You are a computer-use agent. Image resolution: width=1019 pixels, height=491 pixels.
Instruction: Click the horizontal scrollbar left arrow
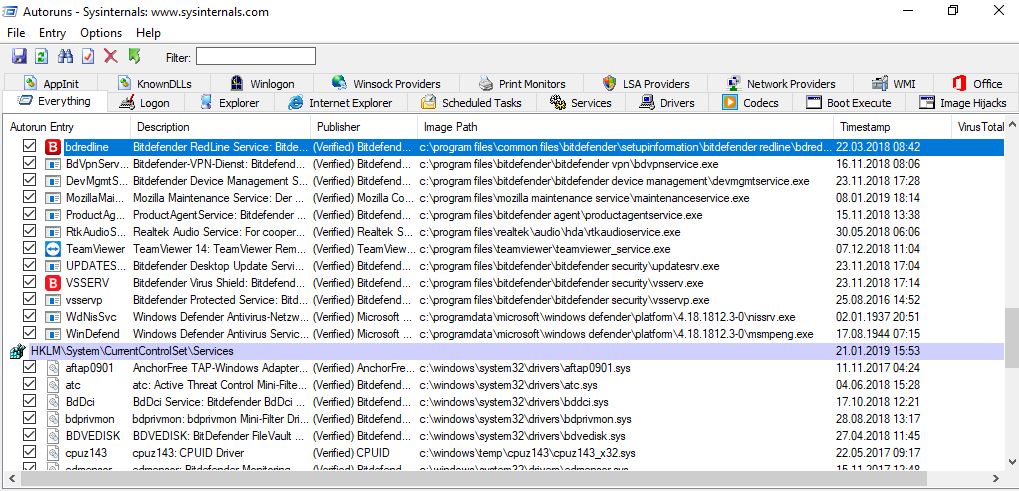[x=10, y=478]
